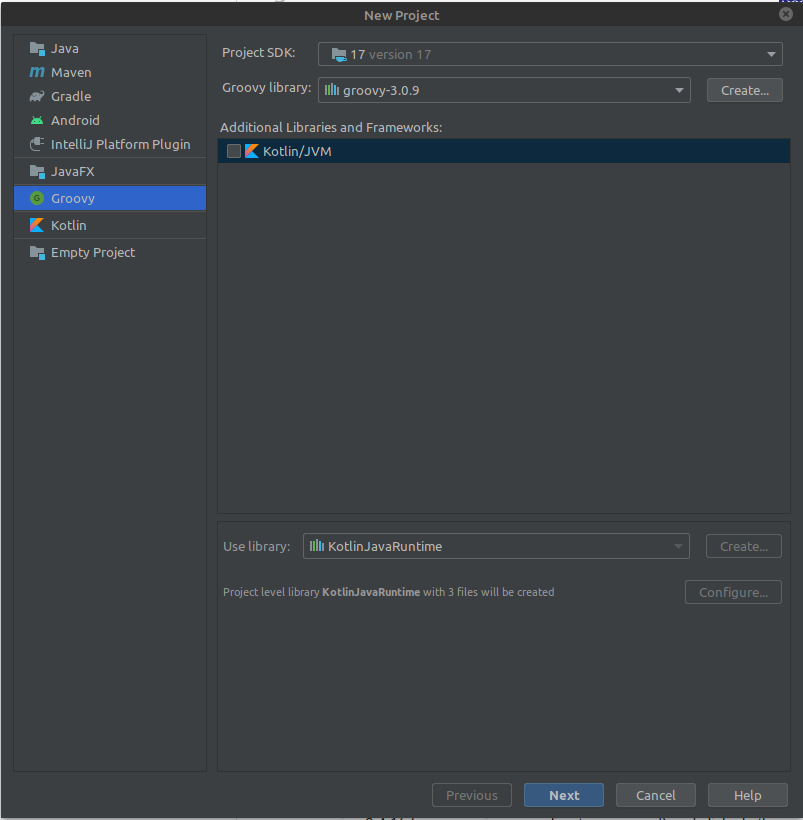This screenshot has height=820, width=803.
Task: Select the JavaFX project type
Action: coord(110,172)
